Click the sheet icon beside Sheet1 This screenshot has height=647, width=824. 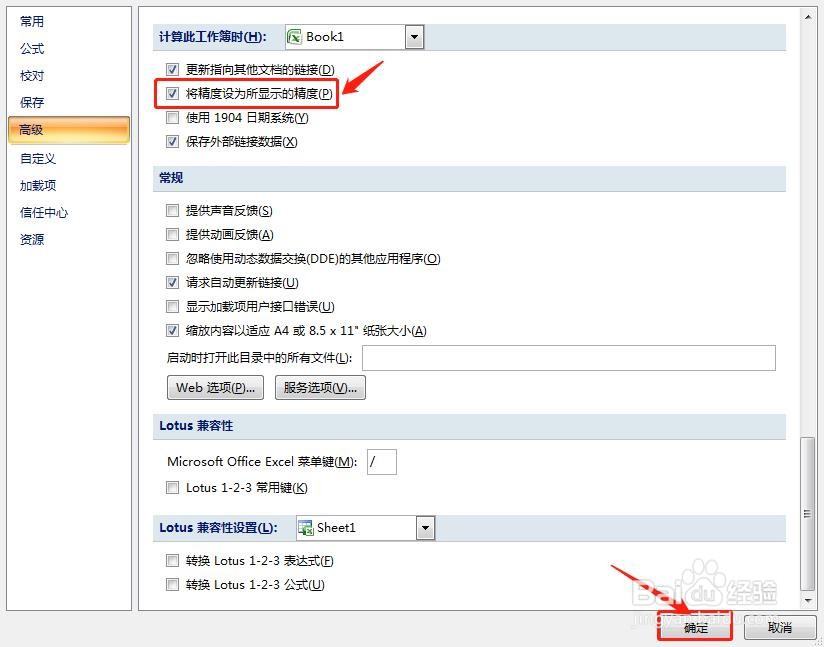point(306,528)
